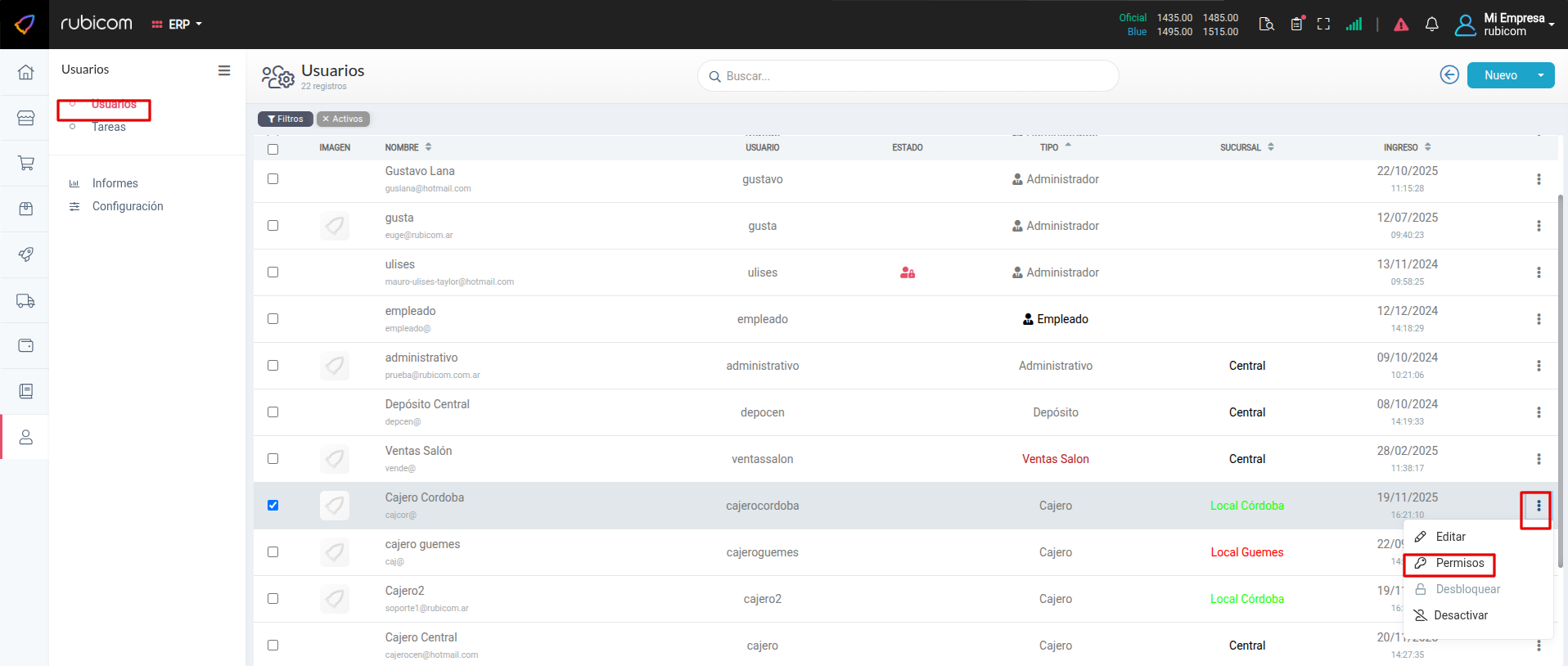Click the blue back arrow circle icon
The image size is (1568, 666).
click(x=1449, y=75)
